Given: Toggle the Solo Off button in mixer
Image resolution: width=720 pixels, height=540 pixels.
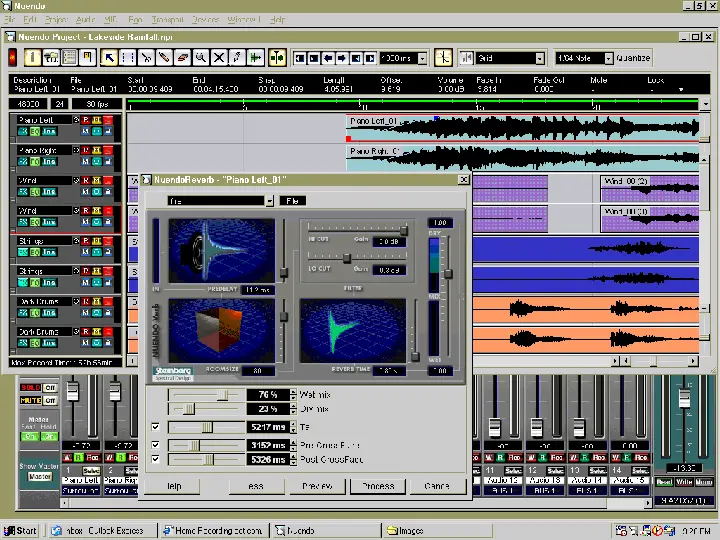Looking at the screenshot, I should pos(50,388).
